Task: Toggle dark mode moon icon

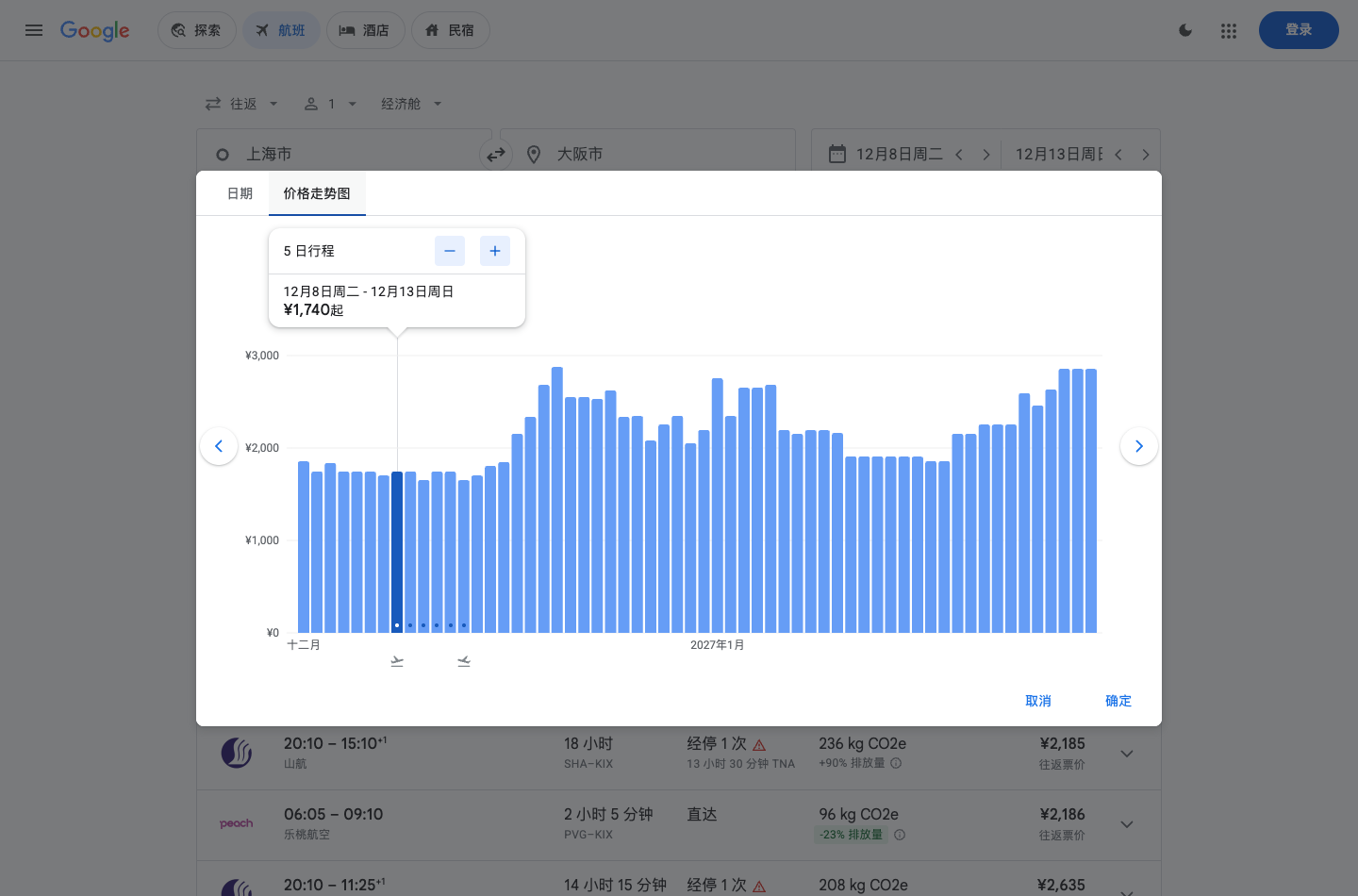Action: point(1185,30)
